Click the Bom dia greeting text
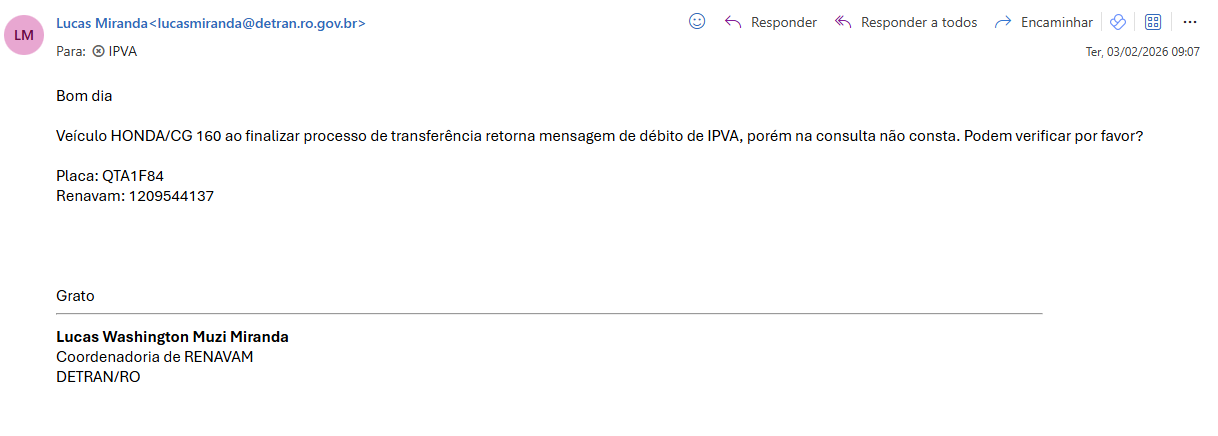This screenshot has height=436, width=1218. tap(84, 97)
